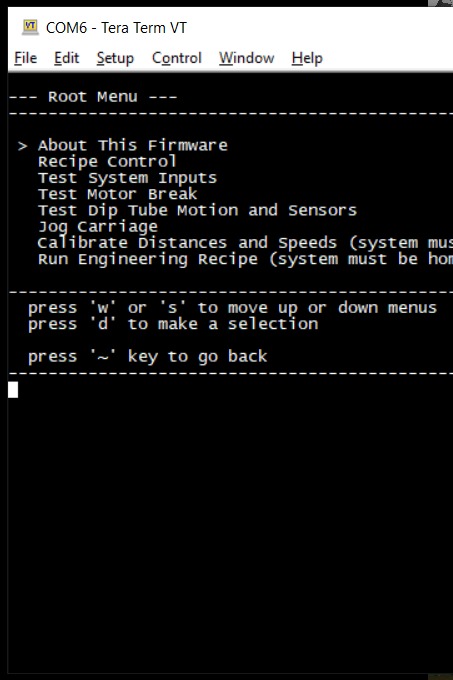Click the '>' selection arrow marker
The height and width of the screenshot is (680, 453).
tap(23, 146)
